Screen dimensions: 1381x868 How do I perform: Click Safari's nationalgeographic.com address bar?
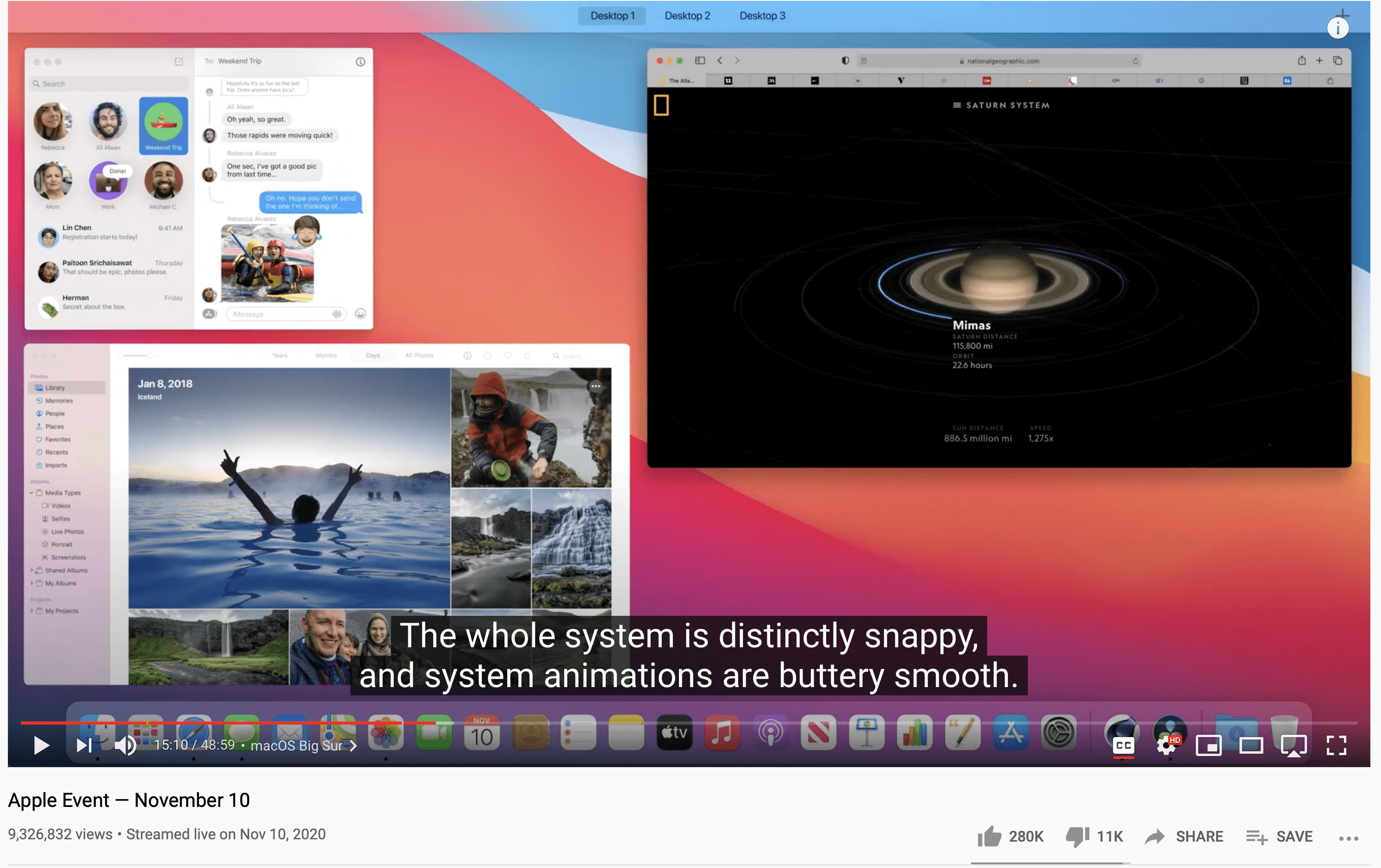point(998,61)
